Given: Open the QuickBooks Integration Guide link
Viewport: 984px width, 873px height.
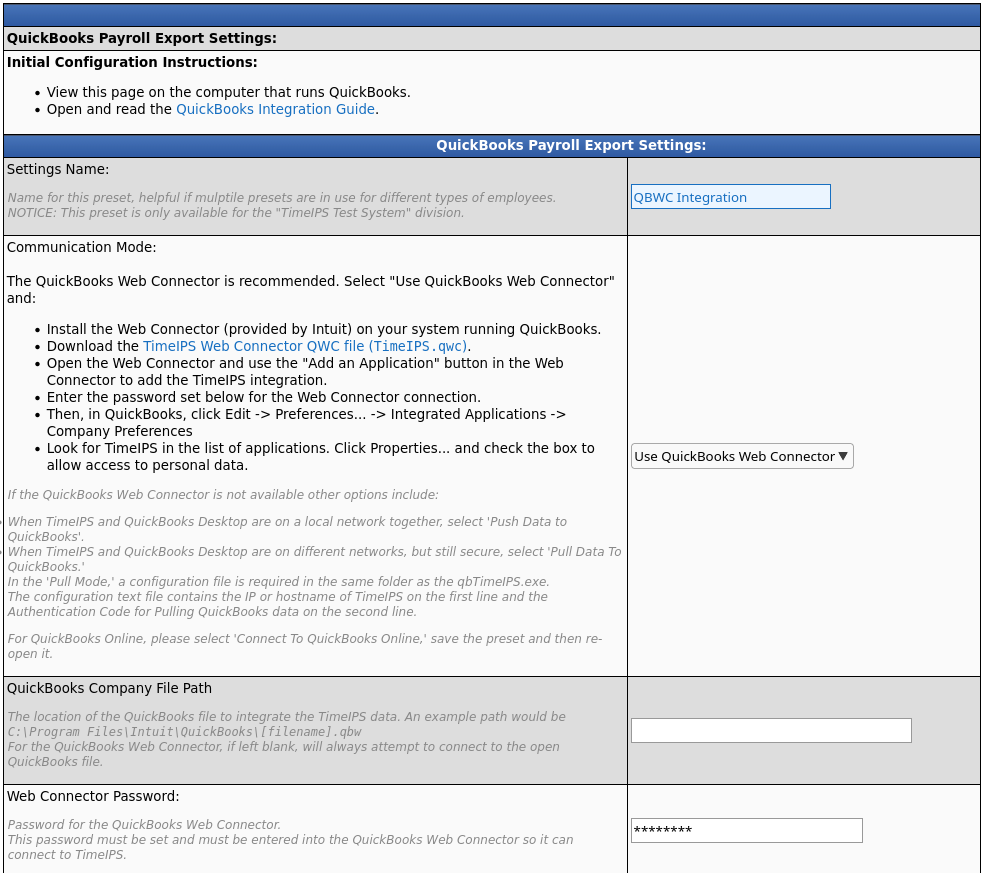Looking at the screenshot, I should (x=275, y=109).
